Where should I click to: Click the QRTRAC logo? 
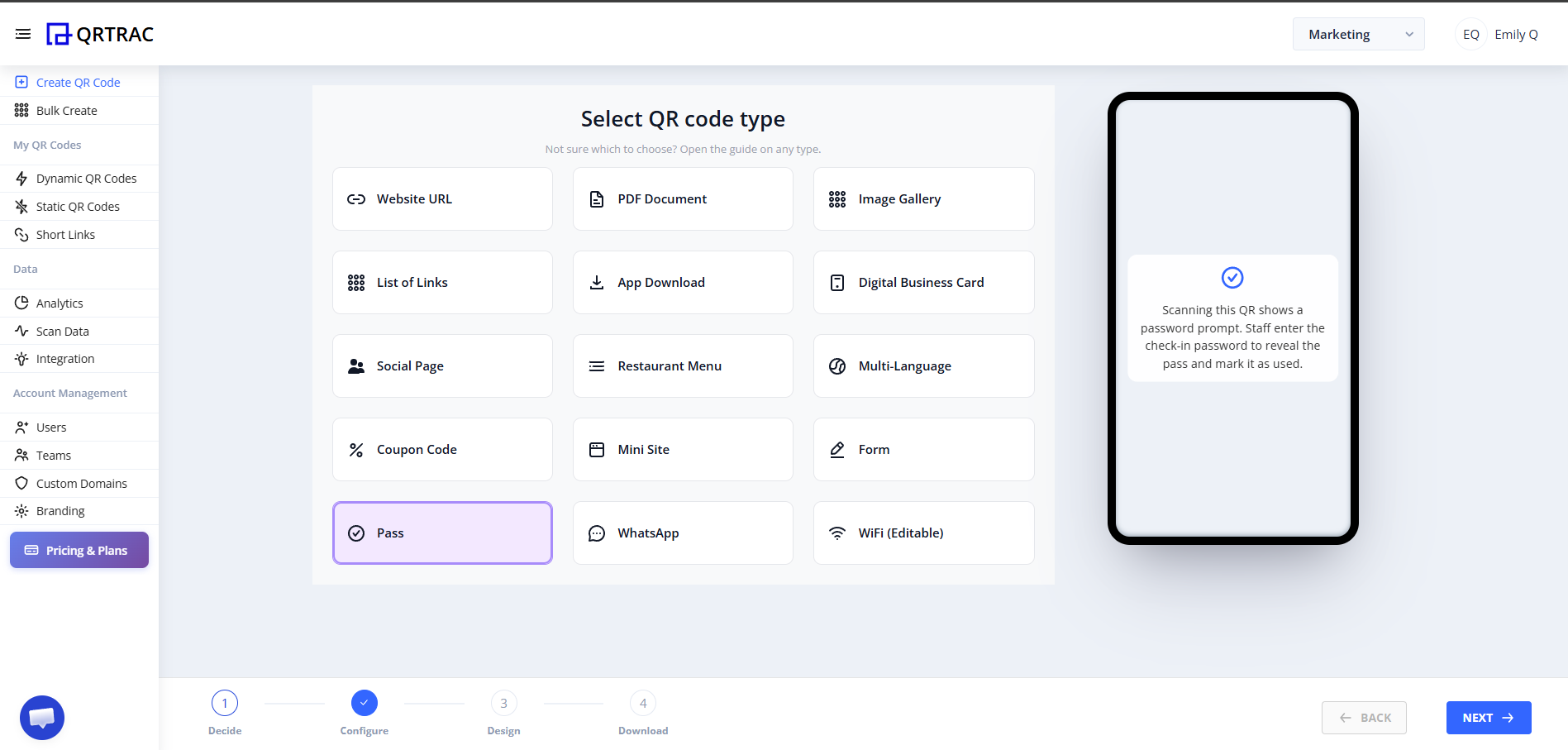coord(100,34)
